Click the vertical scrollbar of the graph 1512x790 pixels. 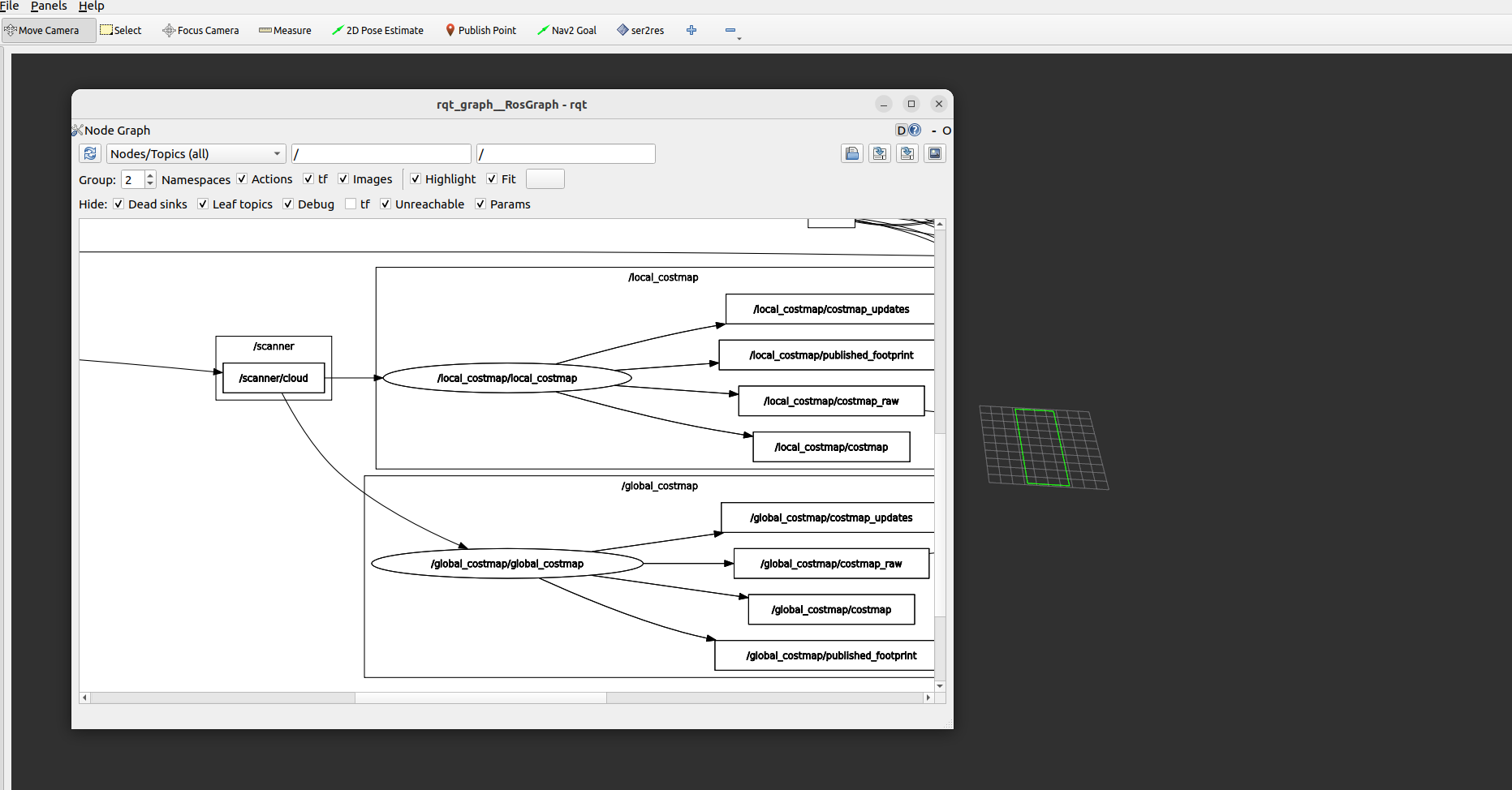tap(940, 525)
